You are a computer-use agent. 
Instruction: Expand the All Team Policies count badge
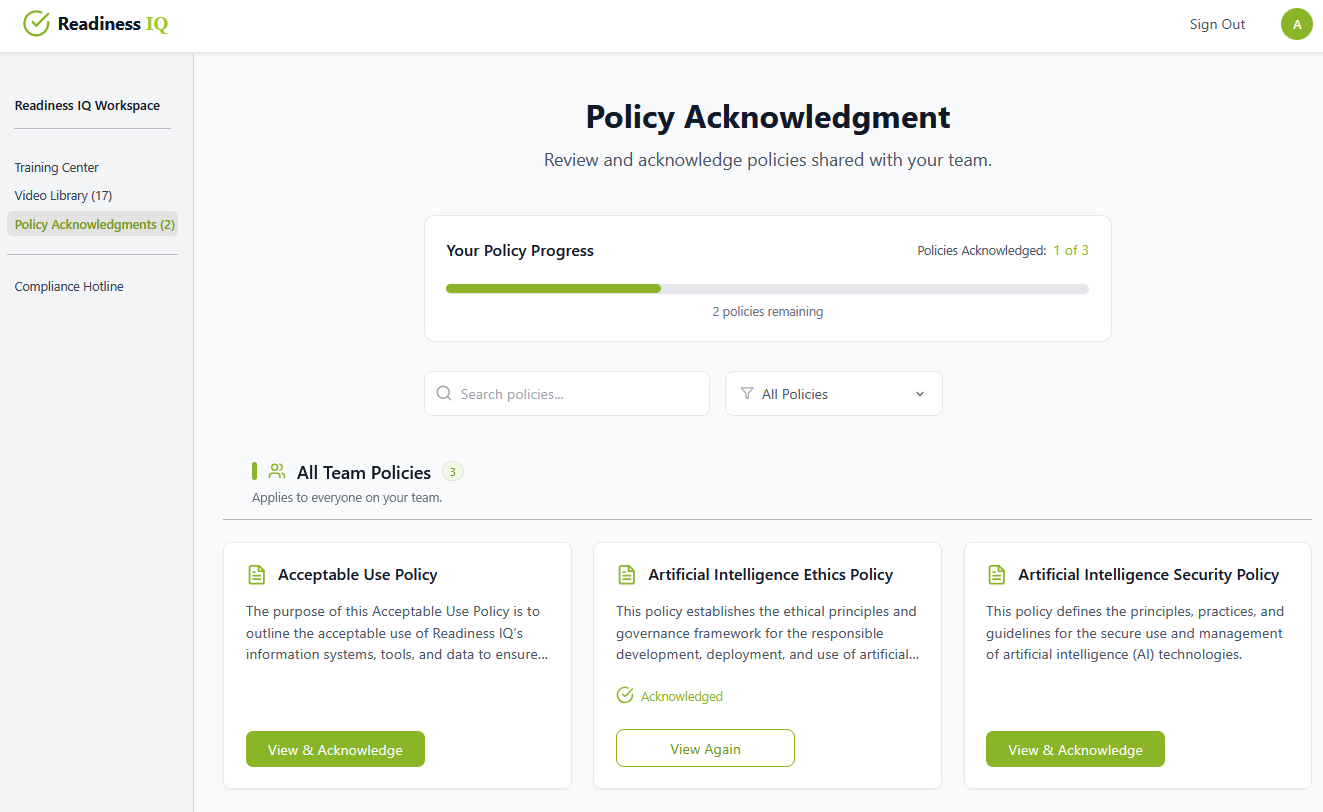tap(452, 471)
